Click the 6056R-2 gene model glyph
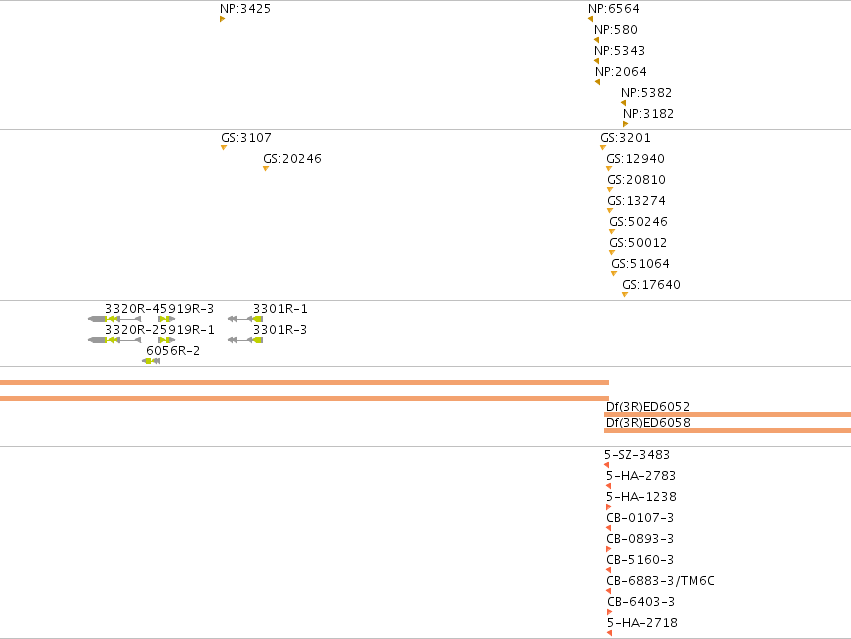 point(151,361)
